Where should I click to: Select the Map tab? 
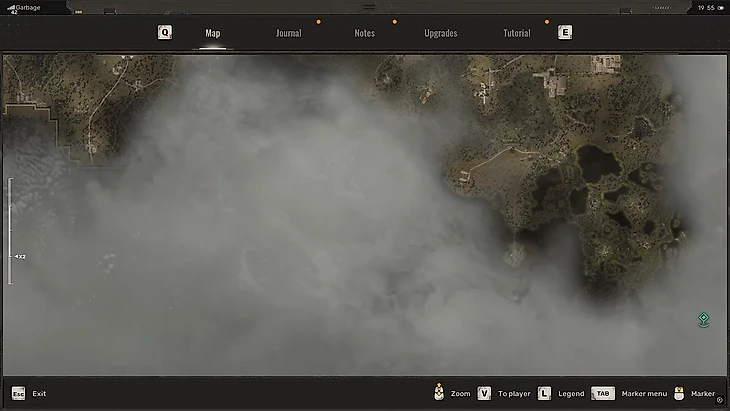213,33
